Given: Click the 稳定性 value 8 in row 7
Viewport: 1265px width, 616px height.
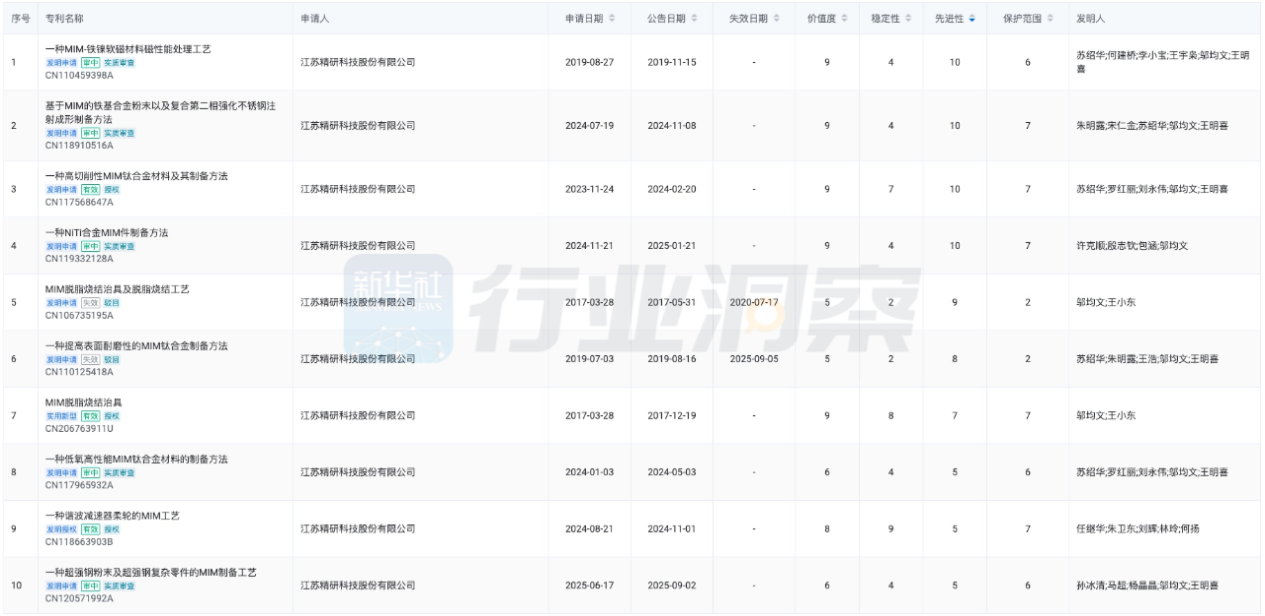Looking at the screenshot, I should click(x=891, y=415).
